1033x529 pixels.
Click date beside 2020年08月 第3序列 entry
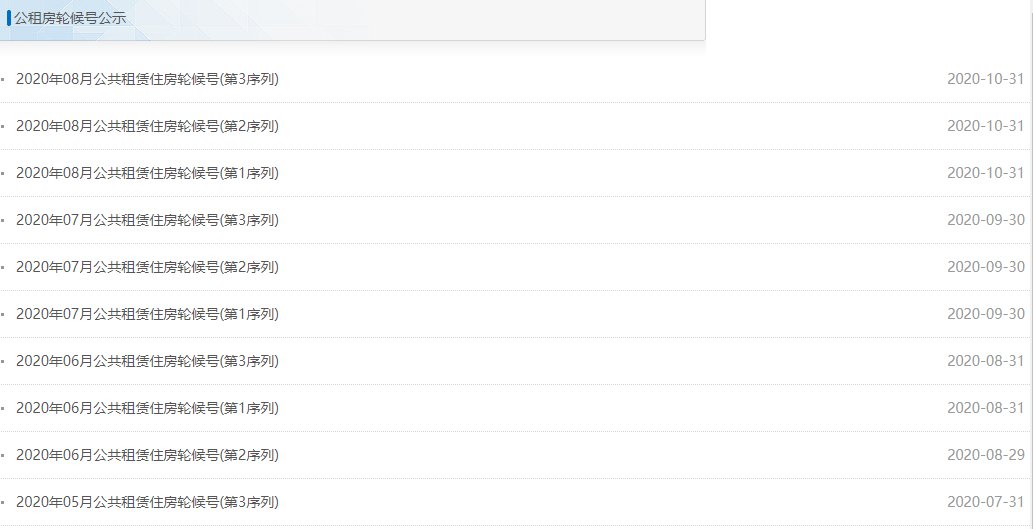tap(985, 79)
